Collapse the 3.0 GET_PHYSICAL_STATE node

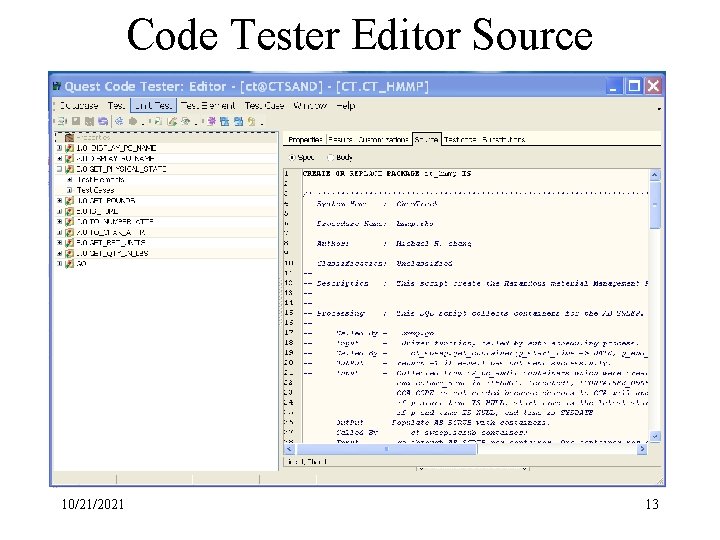point(59,169)
